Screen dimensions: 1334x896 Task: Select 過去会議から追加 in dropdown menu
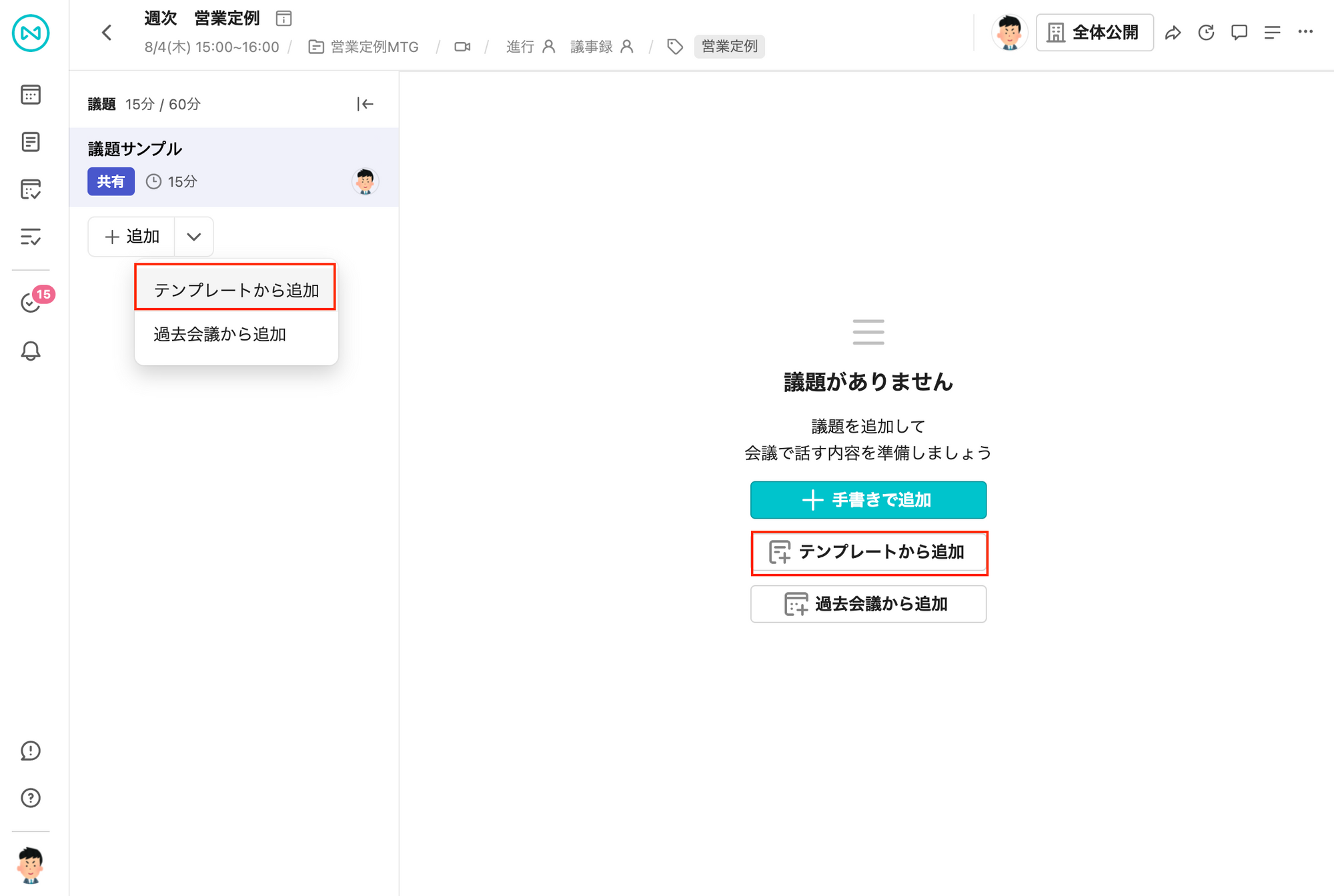(236, 334)
